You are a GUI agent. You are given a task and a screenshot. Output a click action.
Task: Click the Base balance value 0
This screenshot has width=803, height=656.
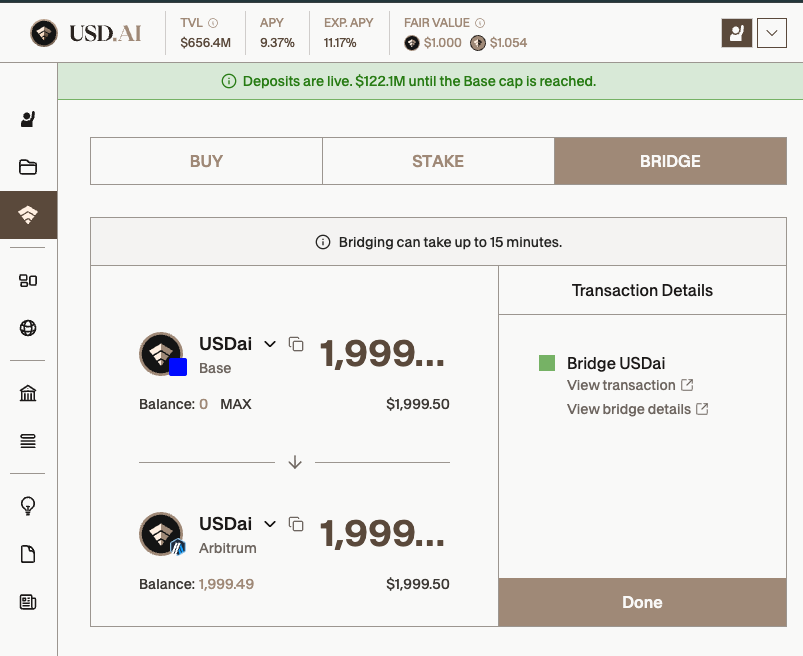pos(203,404)
